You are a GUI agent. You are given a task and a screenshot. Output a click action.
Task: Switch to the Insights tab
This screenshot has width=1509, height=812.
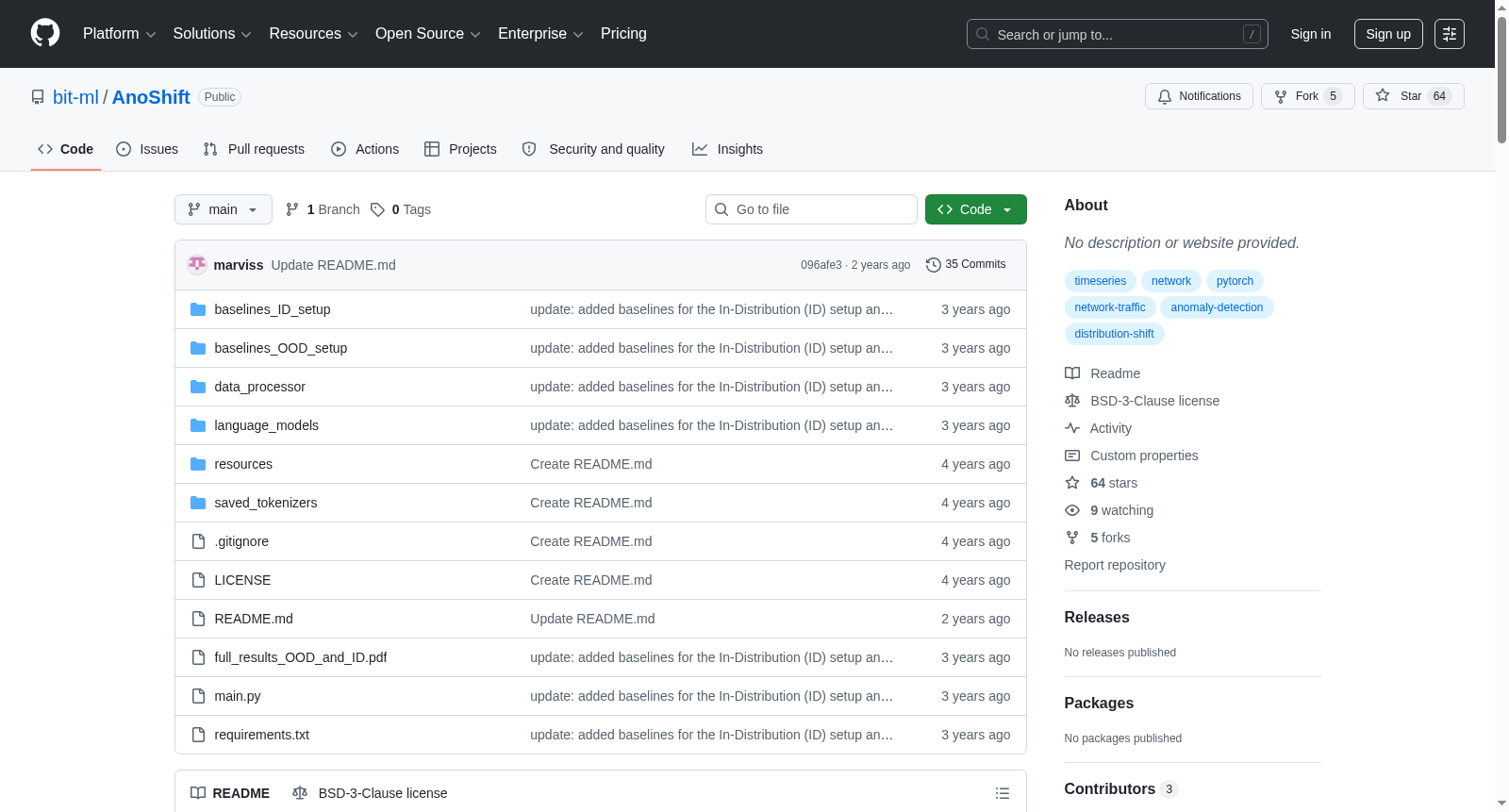727,149
